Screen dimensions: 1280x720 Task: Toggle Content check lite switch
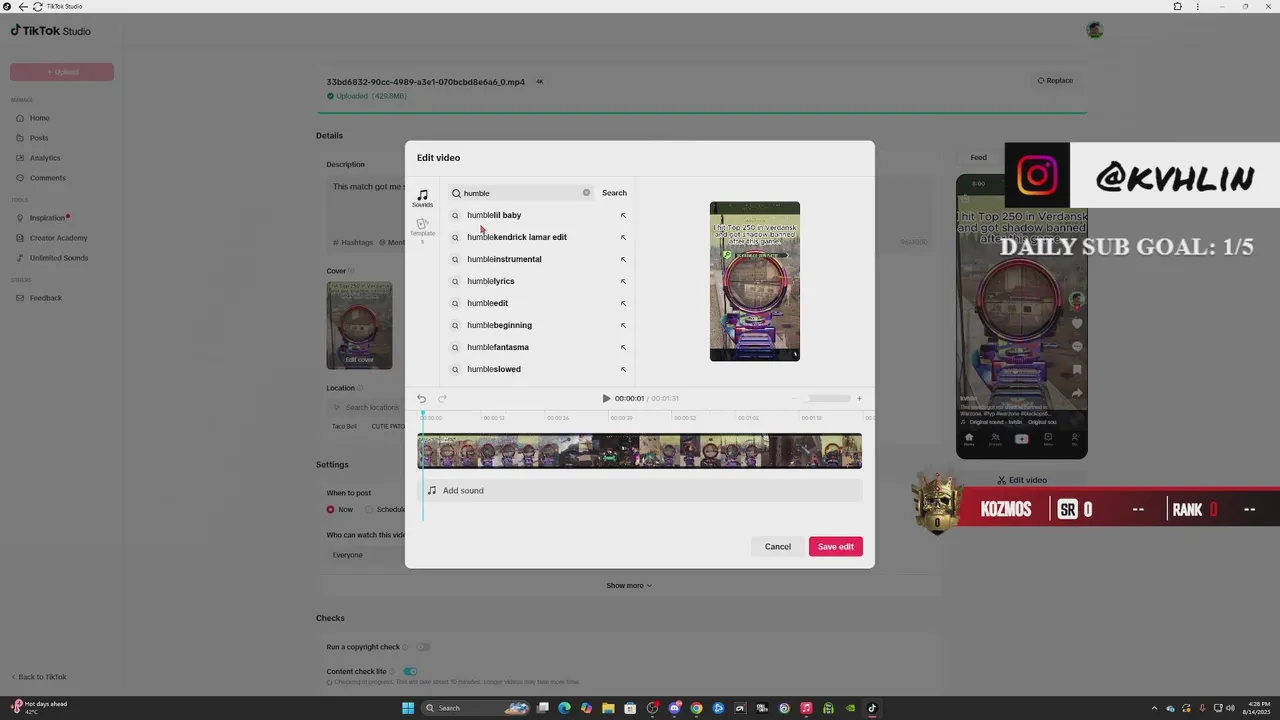pyautogui.click(x=410, y=671)
